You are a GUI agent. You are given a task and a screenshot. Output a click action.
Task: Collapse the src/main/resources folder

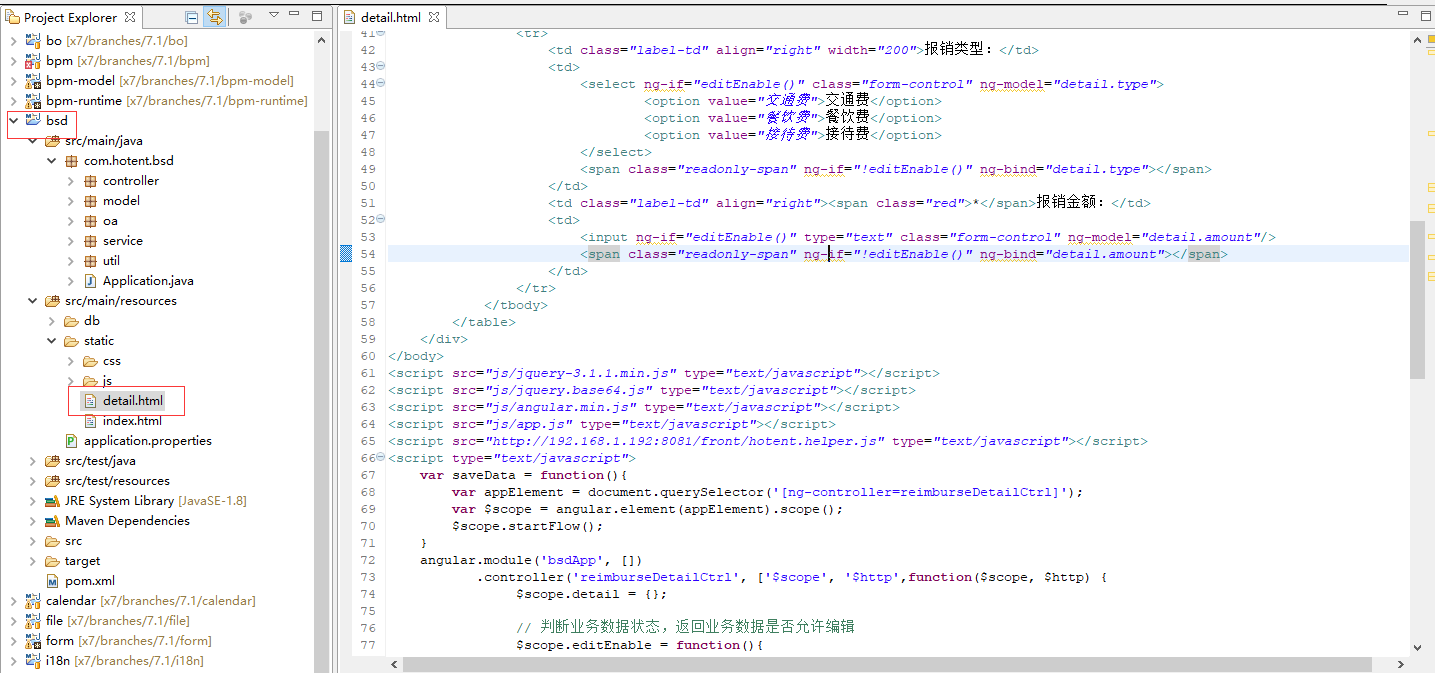point(32,301)
